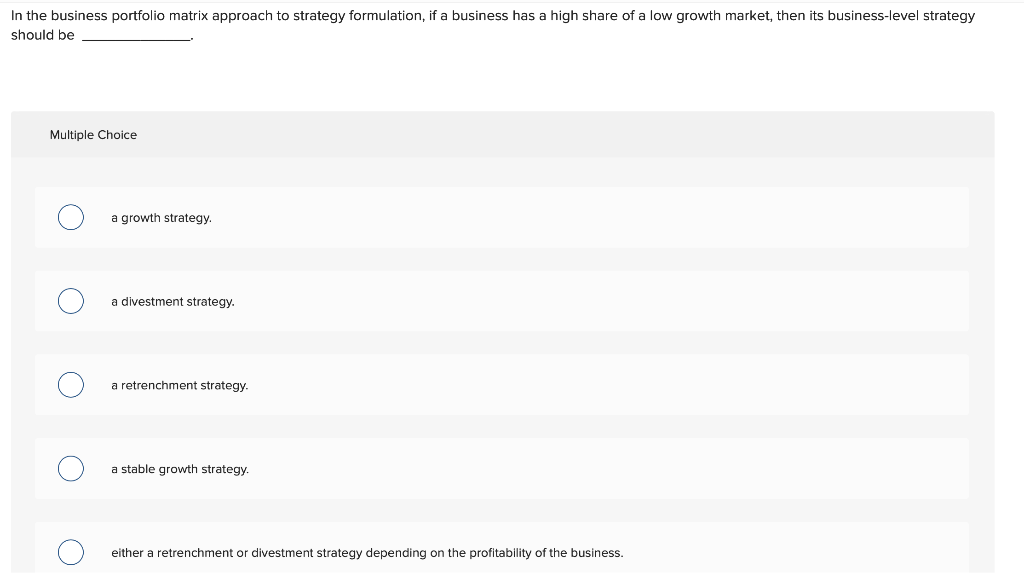Select the radio button for 'a divestment strategy'

click(x=70, y=301)
